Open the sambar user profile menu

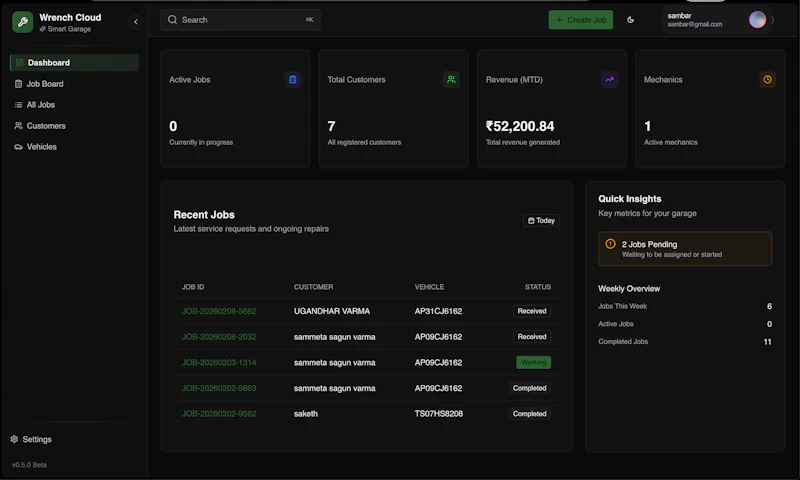tap(718, 20)
